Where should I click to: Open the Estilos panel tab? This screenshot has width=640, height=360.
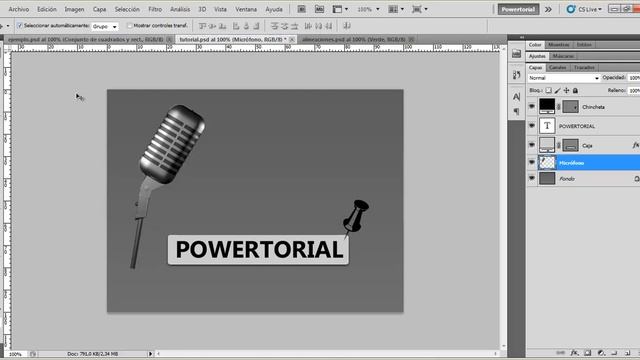tap(584, 44)
